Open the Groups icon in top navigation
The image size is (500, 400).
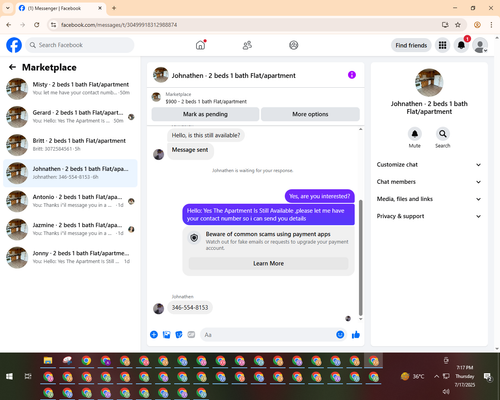pyautogui.click(x=294, y=45)
